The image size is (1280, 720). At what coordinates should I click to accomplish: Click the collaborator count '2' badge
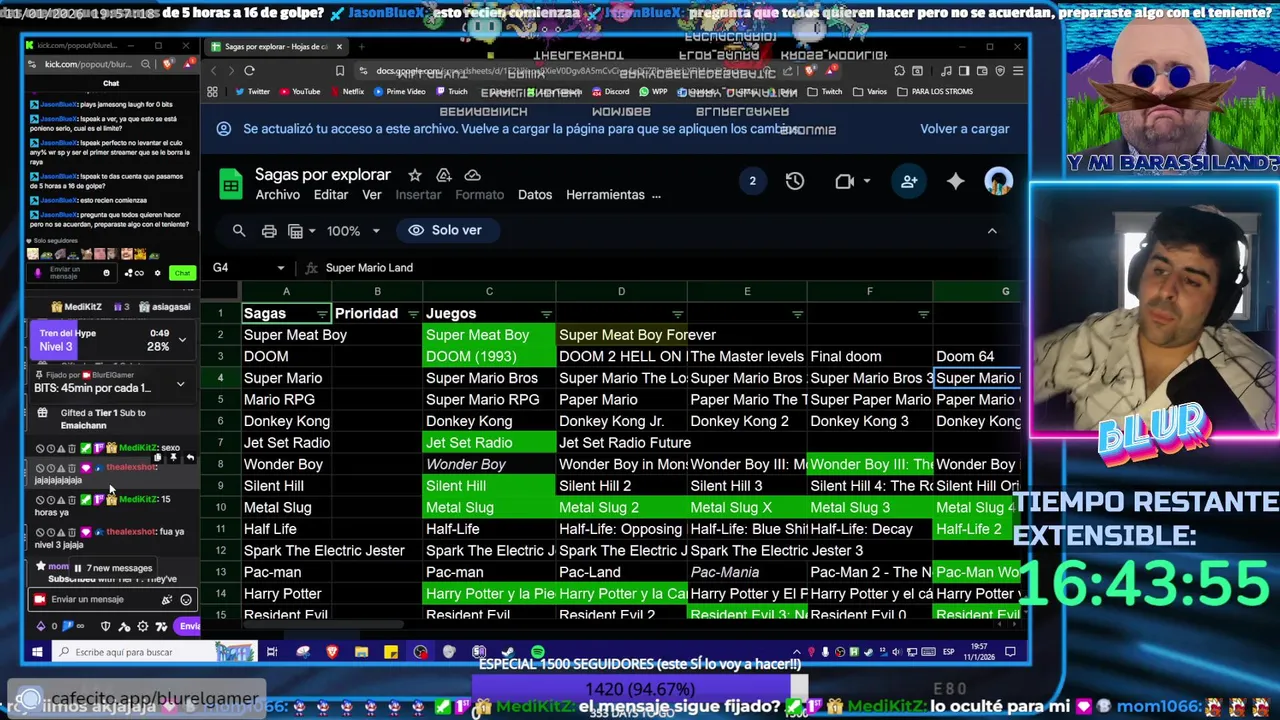point(752,181)
